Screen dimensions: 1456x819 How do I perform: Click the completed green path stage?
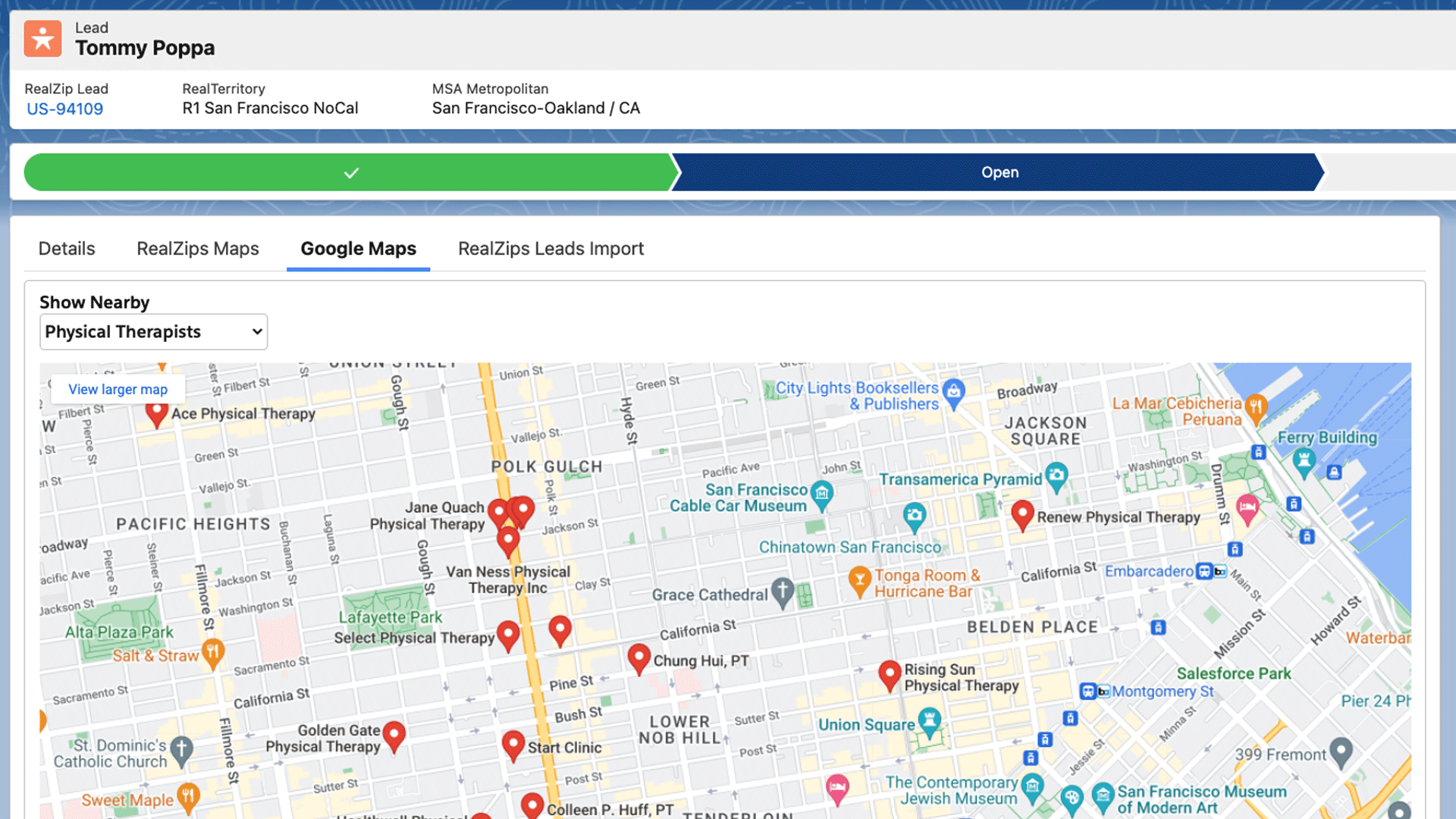point(350,172)
